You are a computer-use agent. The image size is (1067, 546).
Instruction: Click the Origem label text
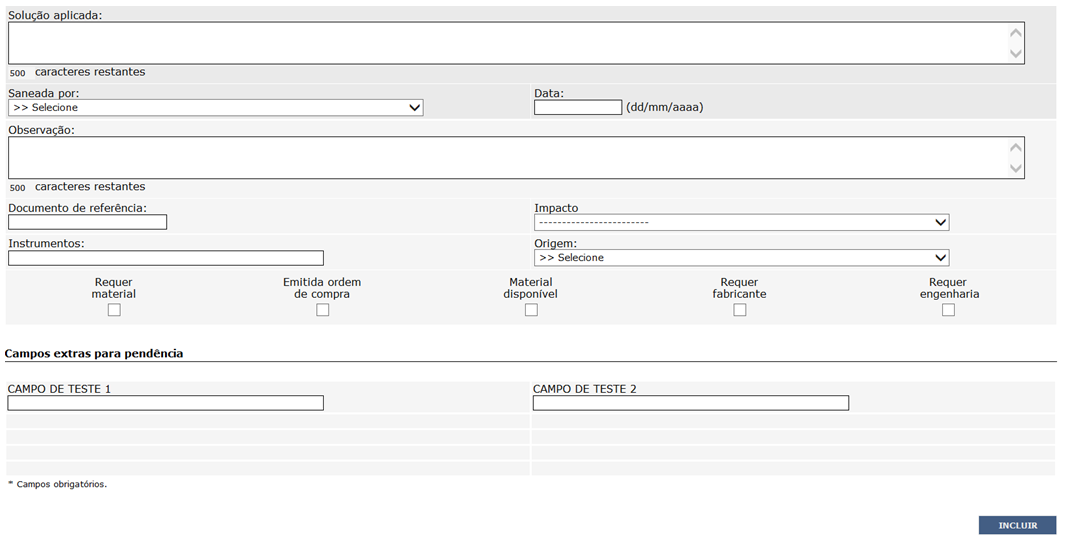point(555,243)
